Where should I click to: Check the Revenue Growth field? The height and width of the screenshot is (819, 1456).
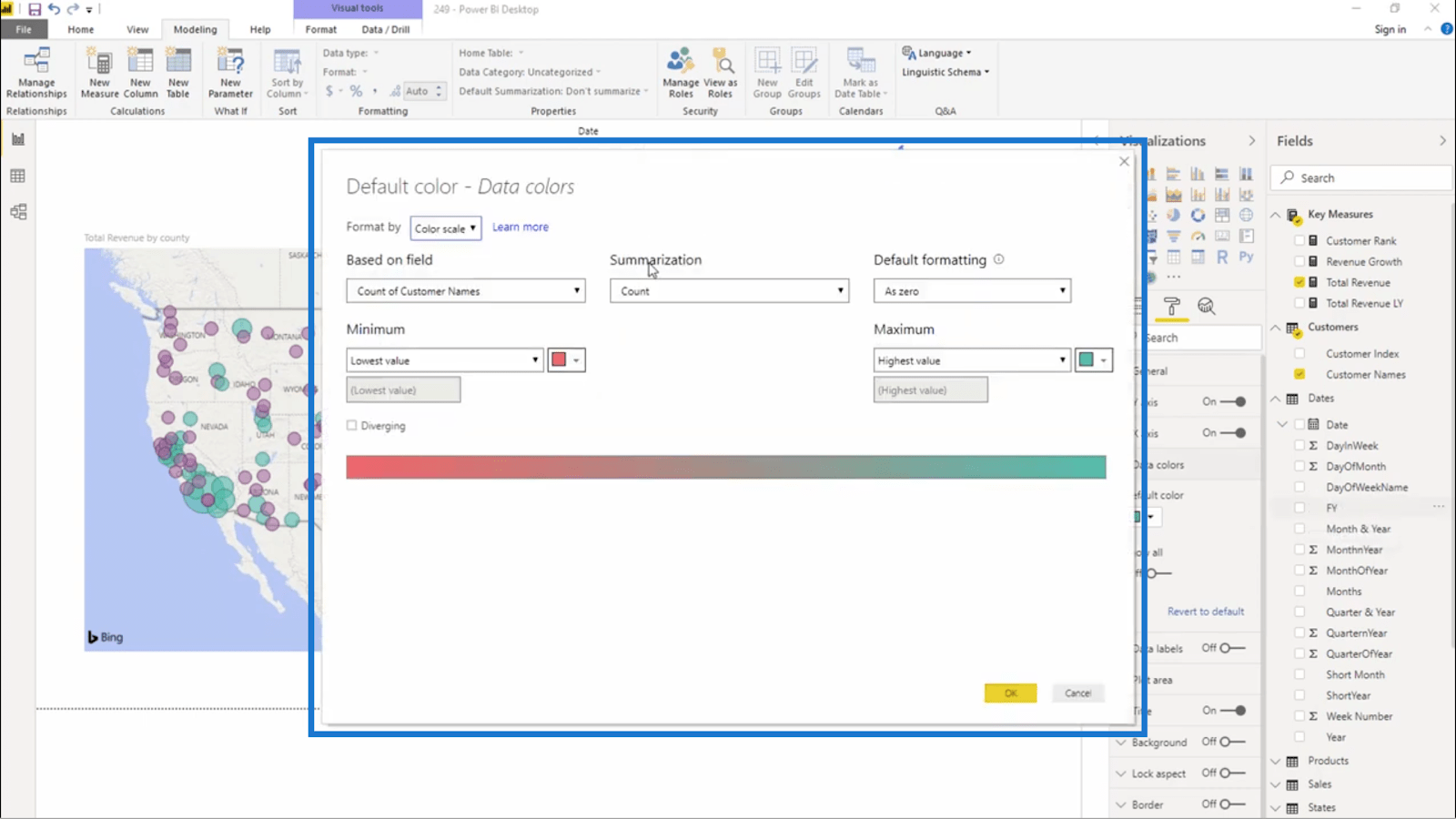1299,261
